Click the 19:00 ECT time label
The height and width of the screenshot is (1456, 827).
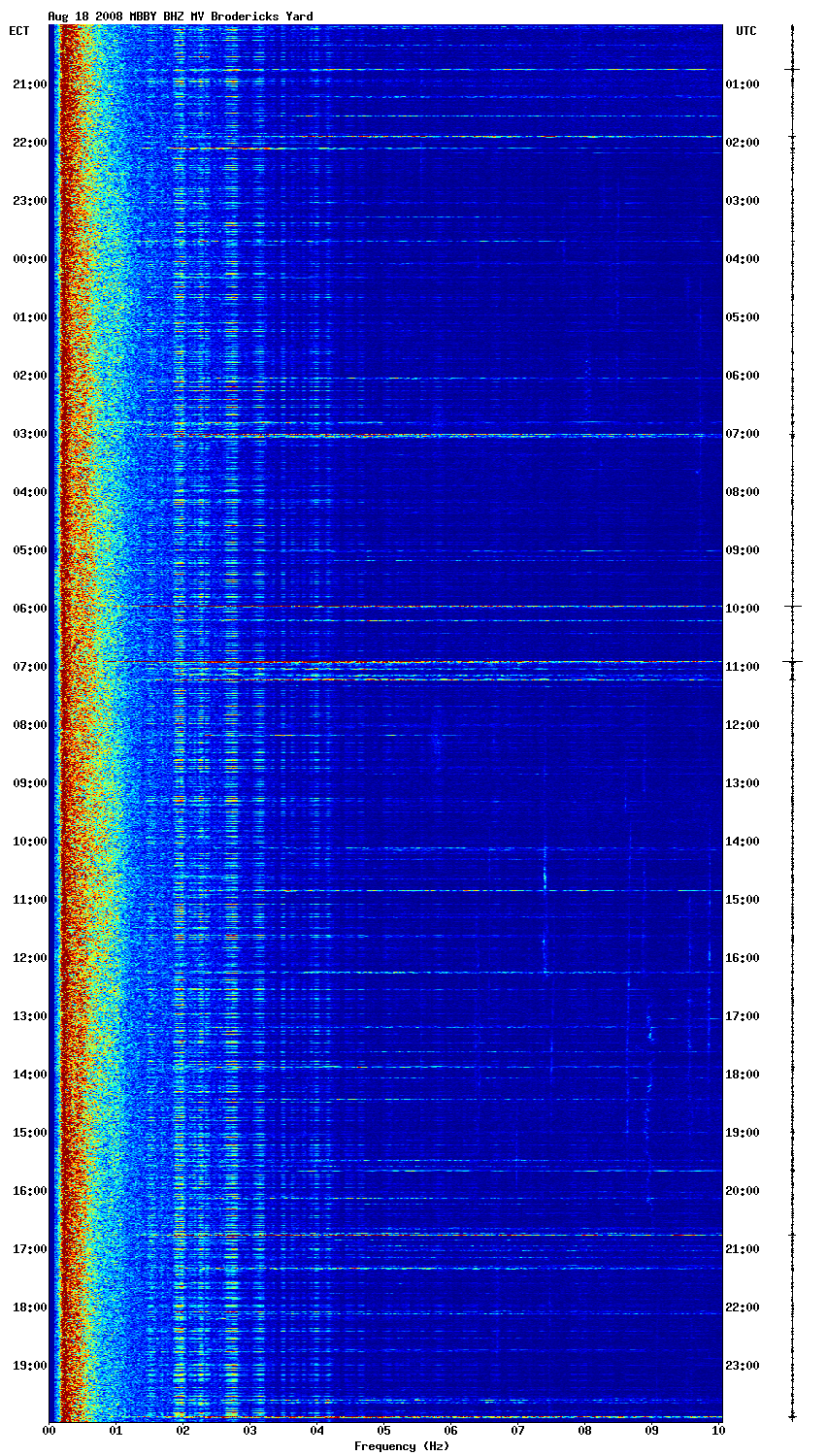[30, 1366]
